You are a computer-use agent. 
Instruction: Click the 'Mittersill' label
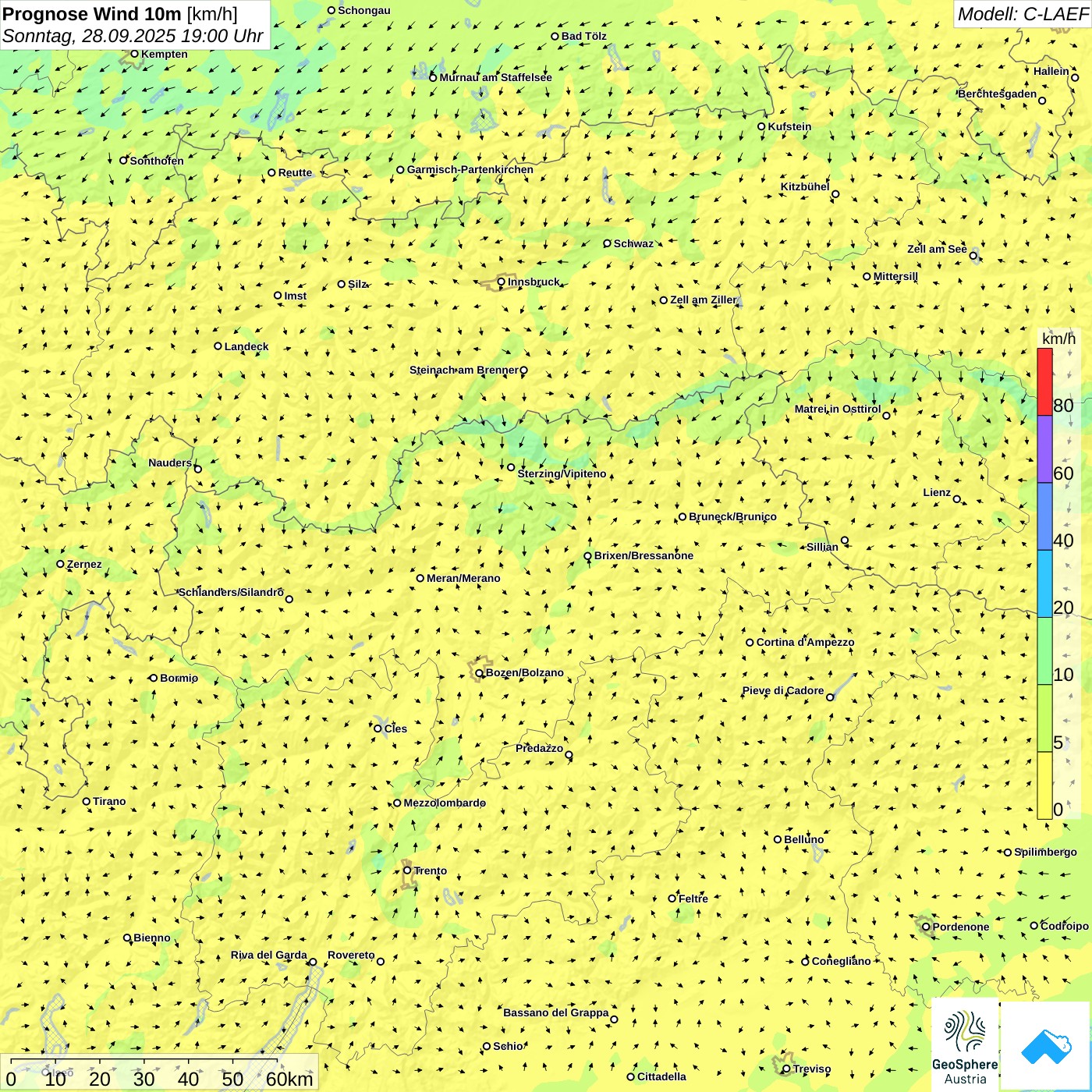click(x=895, y=276)
